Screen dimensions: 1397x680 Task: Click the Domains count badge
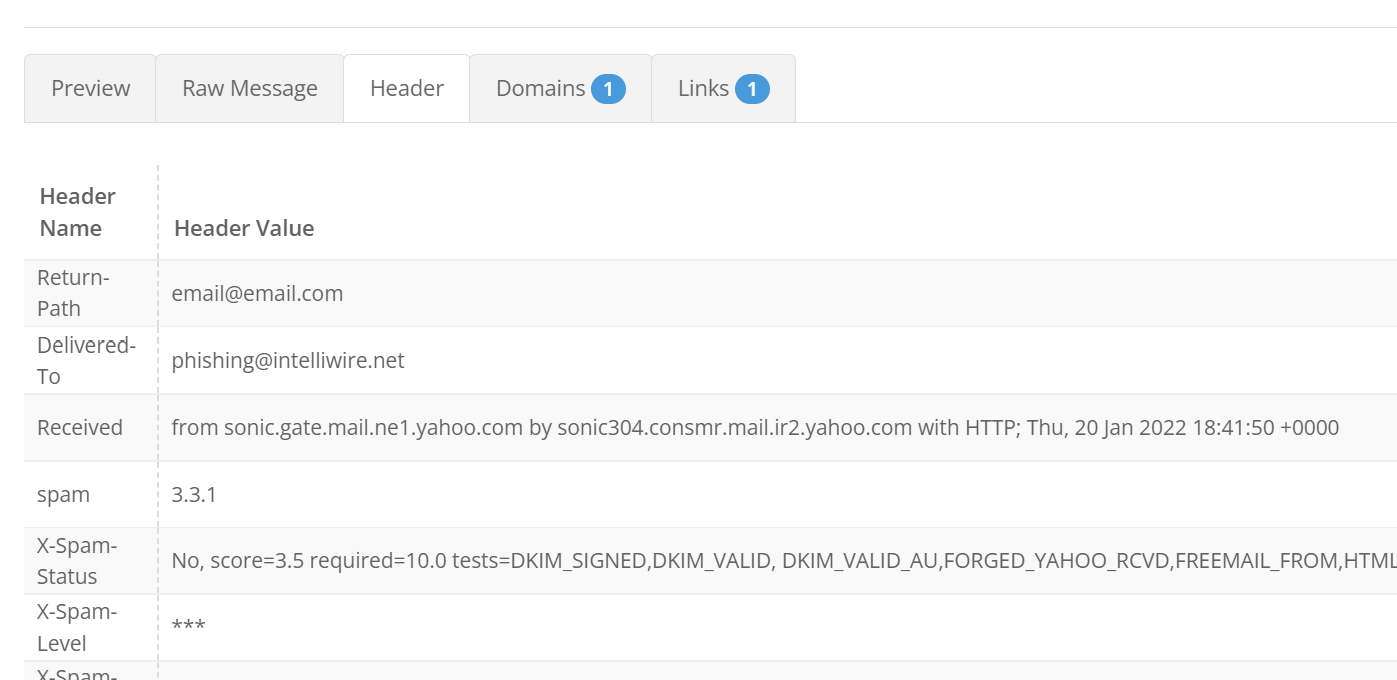608,89
